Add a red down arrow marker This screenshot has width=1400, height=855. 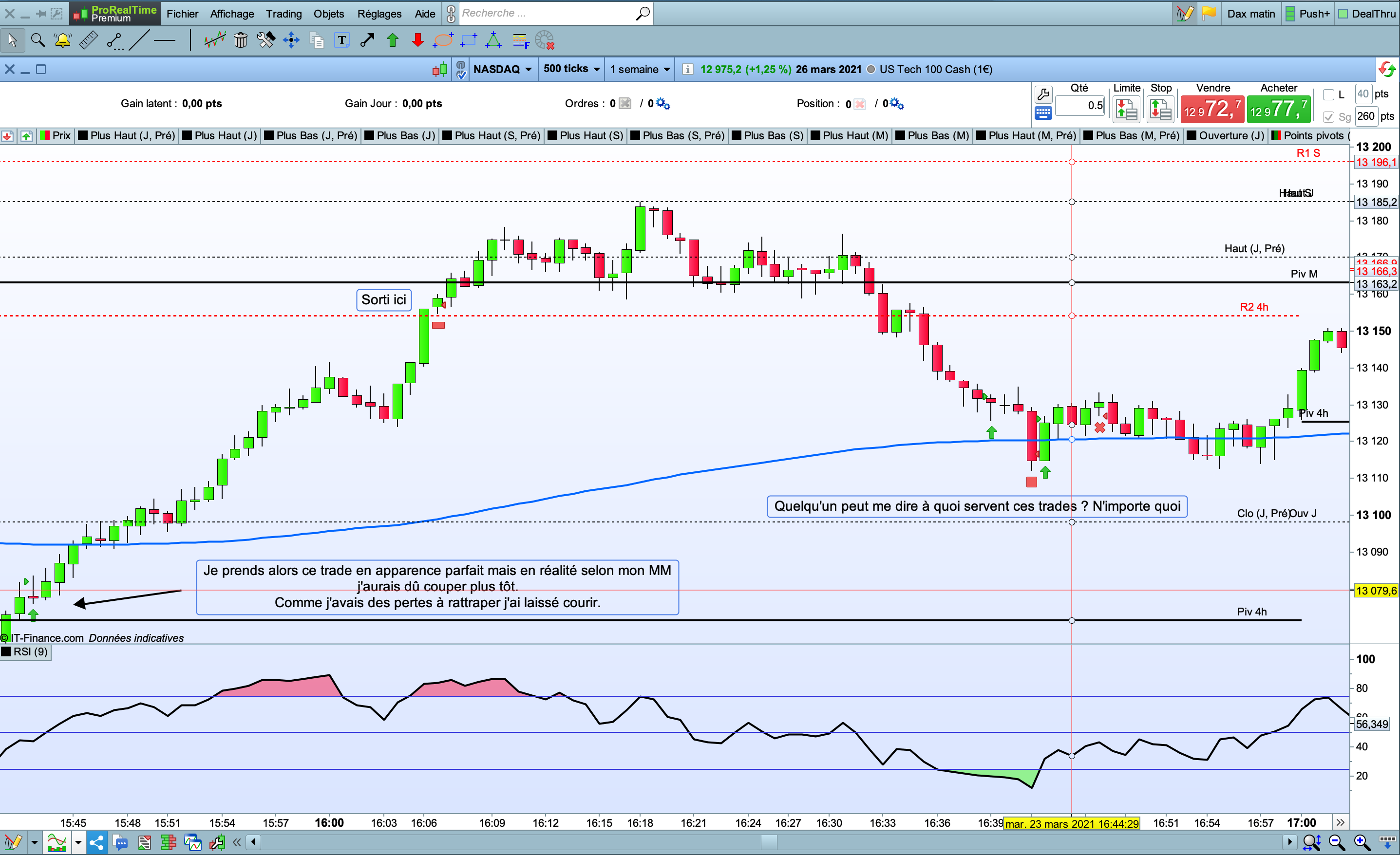click(417, 40)
